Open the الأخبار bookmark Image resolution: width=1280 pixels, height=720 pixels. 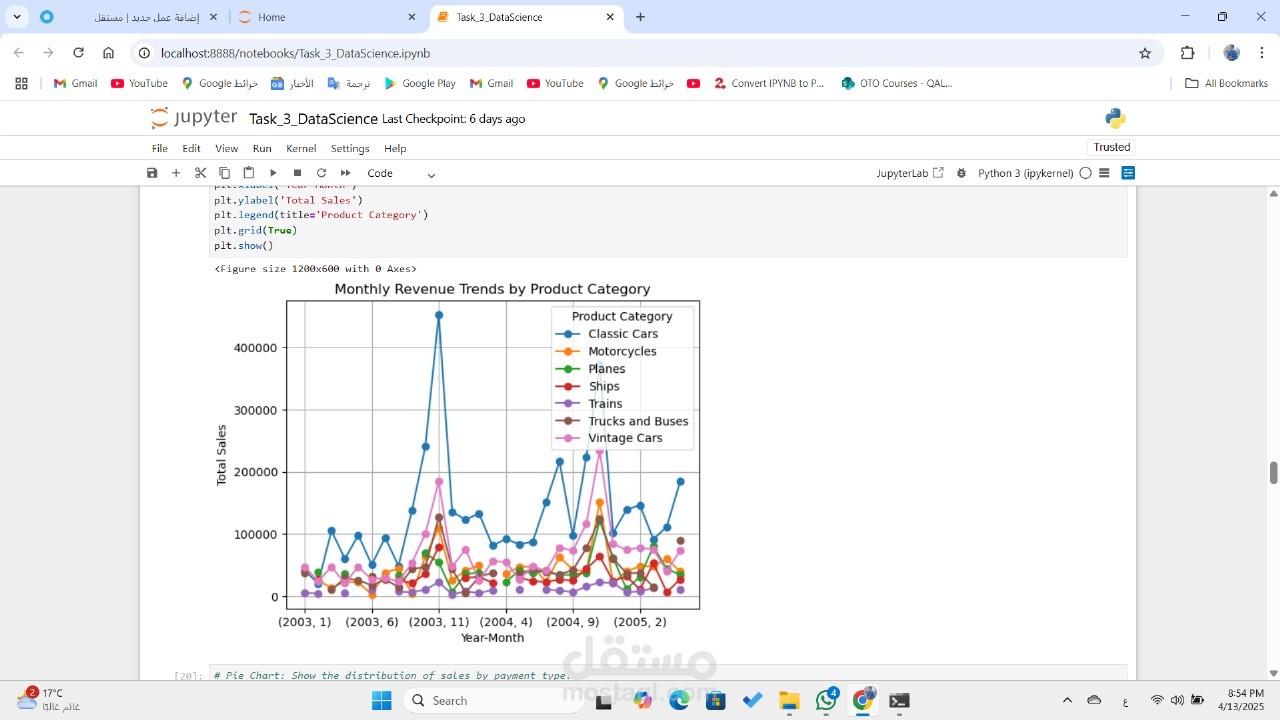tap(292, 83)
